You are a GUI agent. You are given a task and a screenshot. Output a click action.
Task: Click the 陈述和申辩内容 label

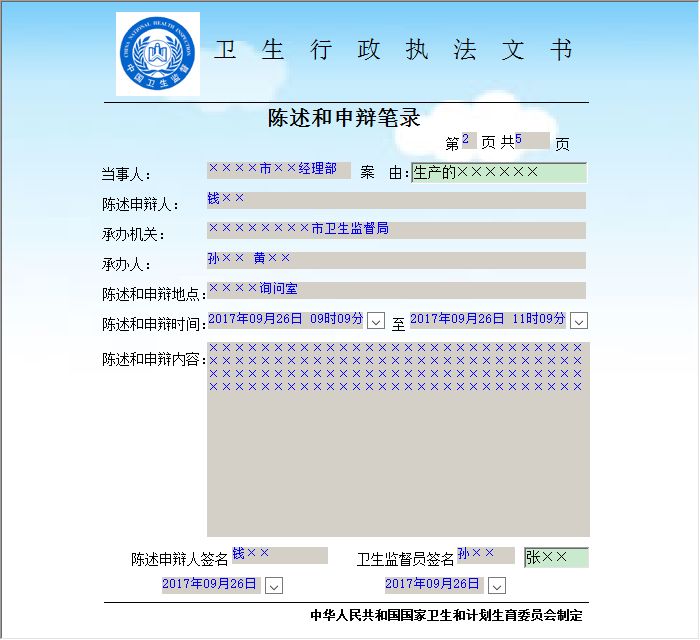click(x=154, y=359)
